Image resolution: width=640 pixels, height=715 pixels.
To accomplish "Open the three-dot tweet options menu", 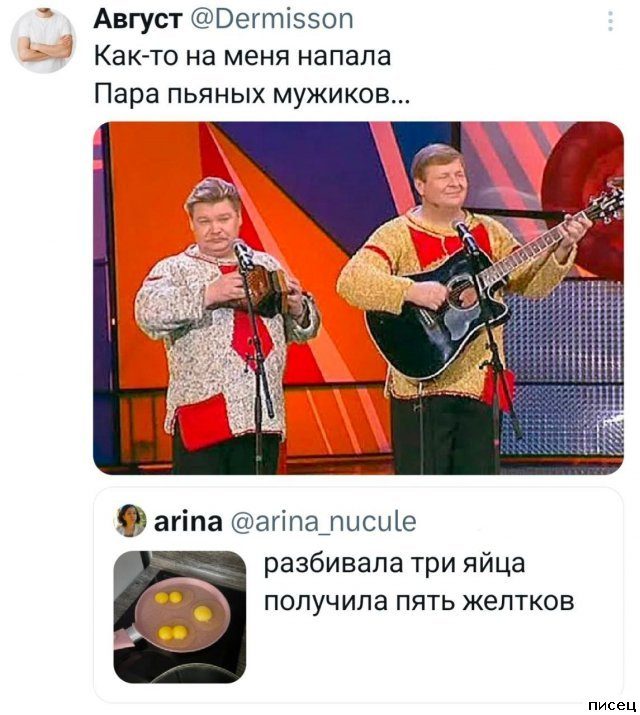I will tap(610, 21).
